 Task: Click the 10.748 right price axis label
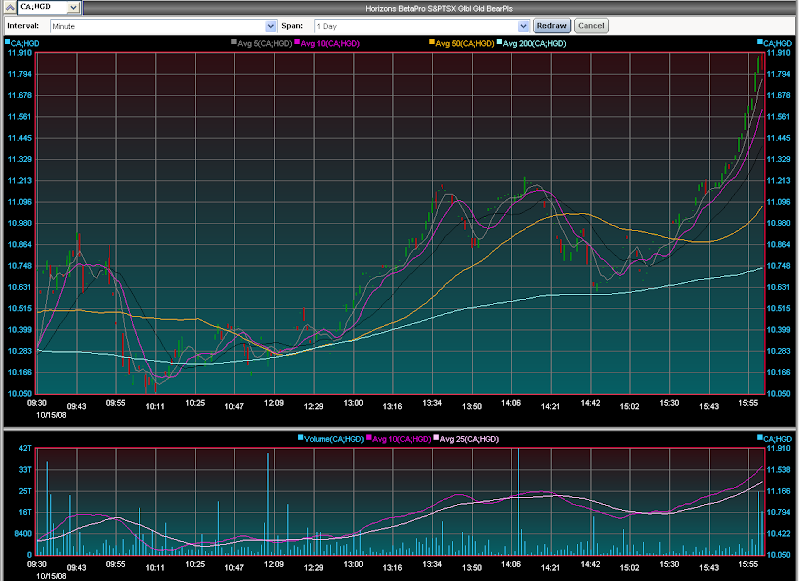pyautogui.click(x=779, y=266)
